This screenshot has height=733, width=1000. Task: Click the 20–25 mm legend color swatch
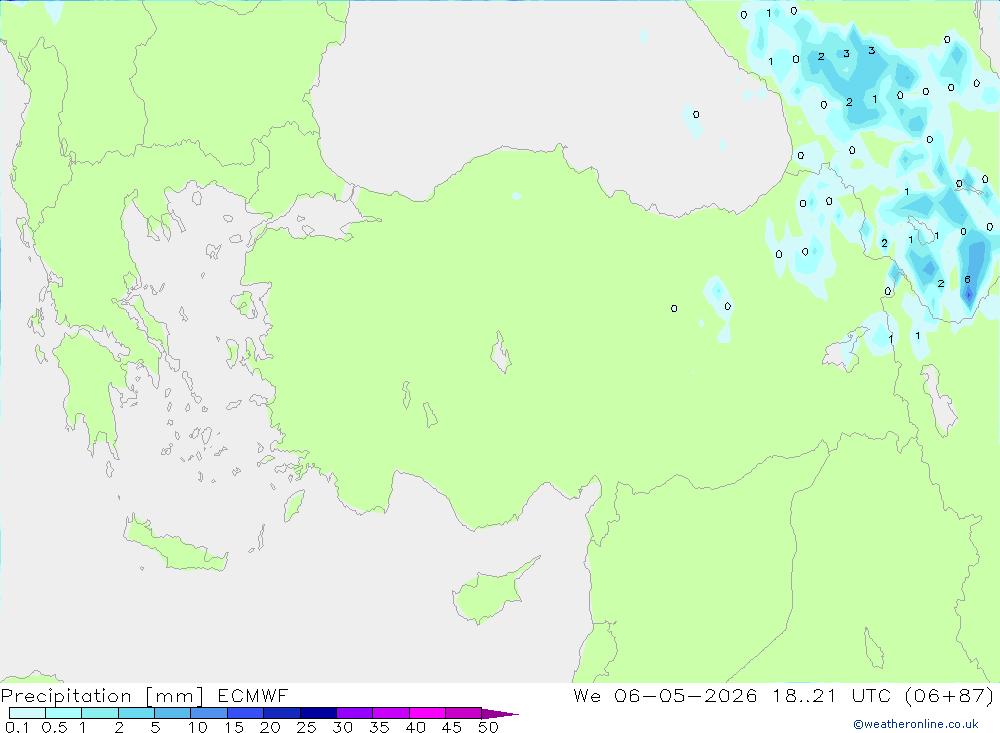[282, 713]
